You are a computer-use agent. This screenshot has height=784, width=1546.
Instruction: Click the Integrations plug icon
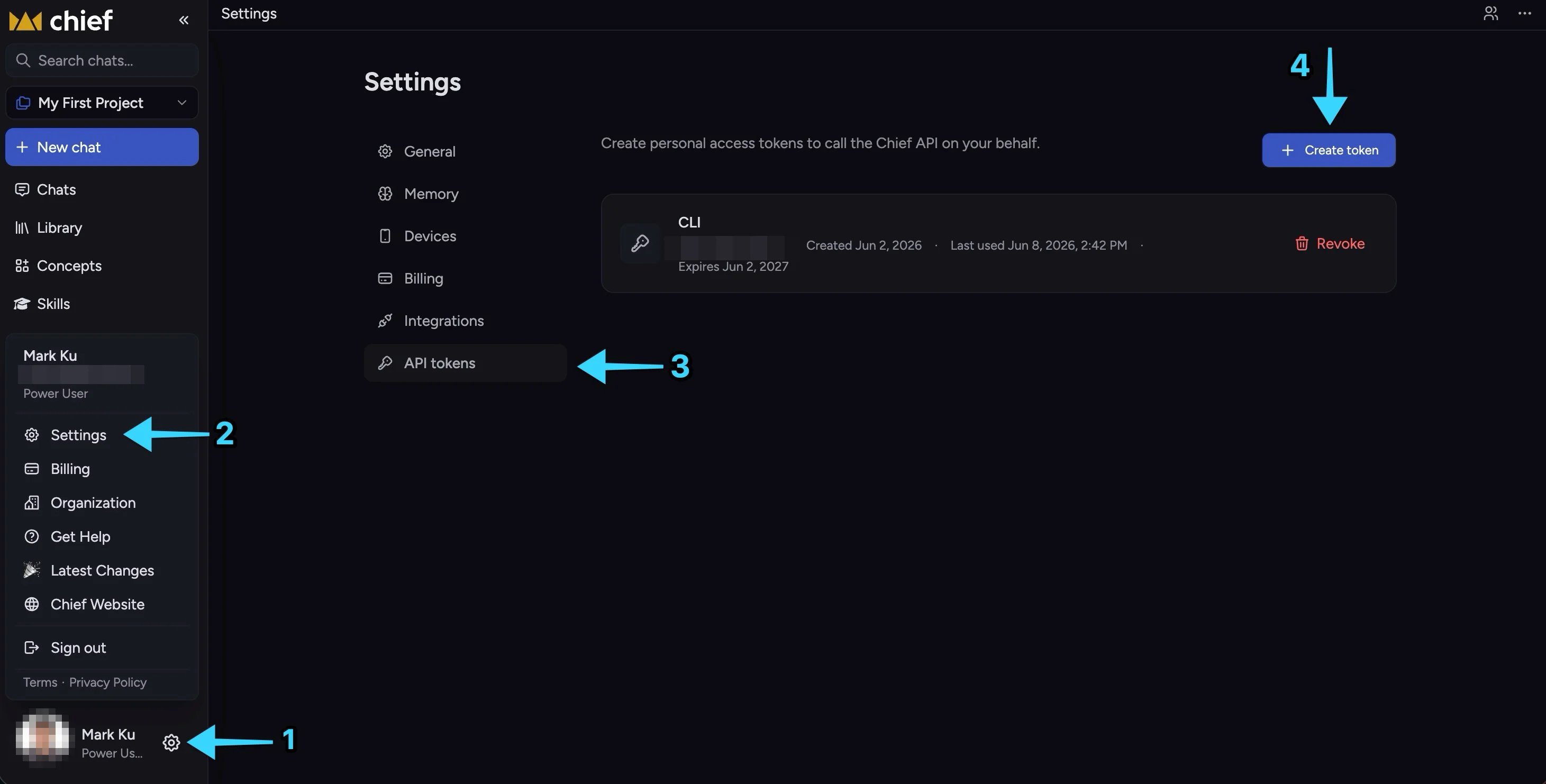pyautogui.click(x=385, y=321)
